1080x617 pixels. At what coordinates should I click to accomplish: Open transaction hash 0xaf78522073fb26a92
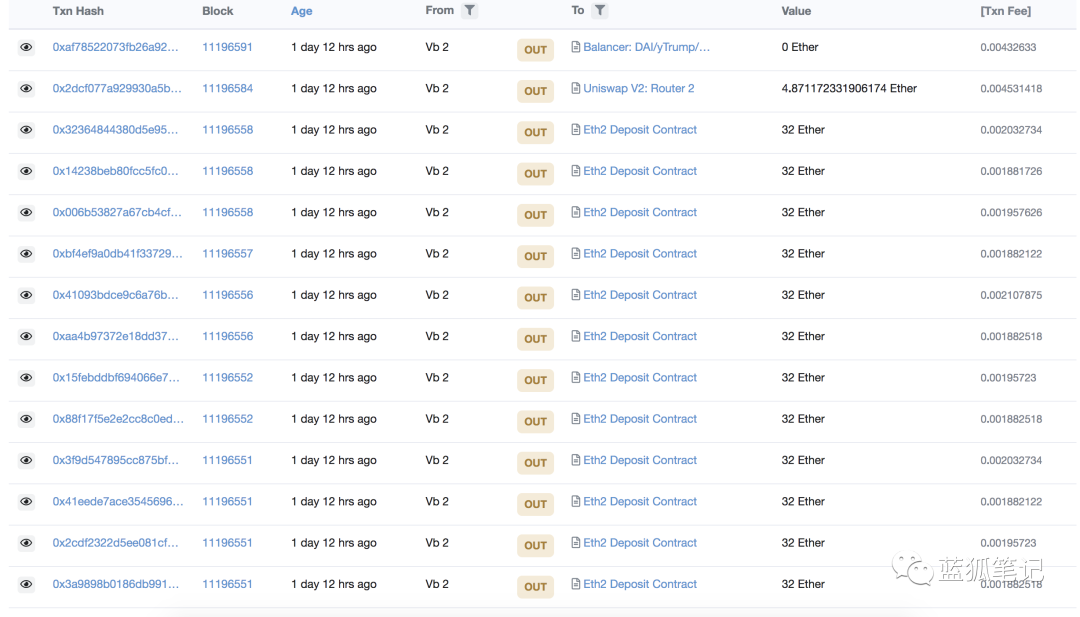coord(115,48)
